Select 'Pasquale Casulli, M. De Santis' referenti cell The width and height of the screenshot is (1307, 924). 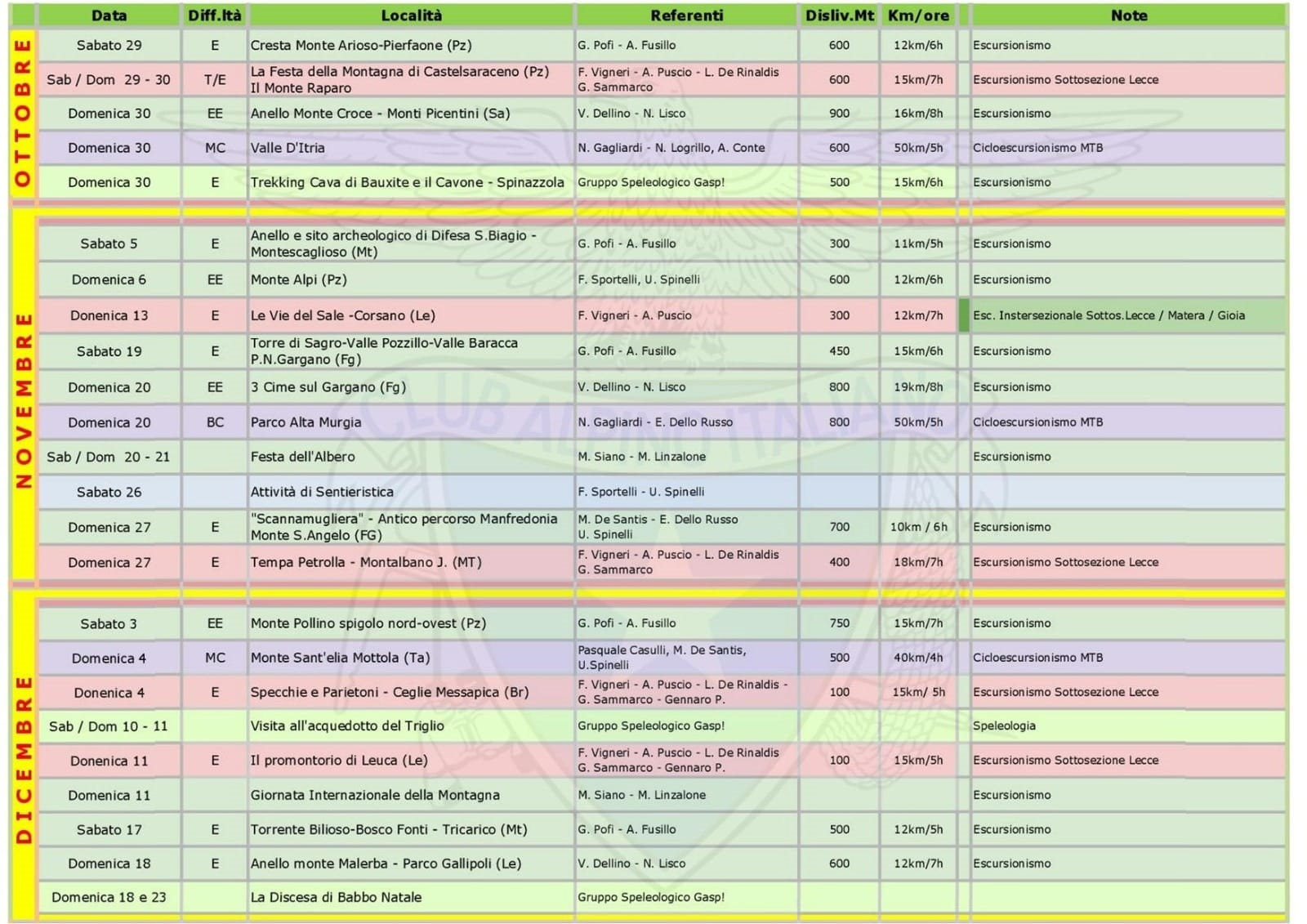(686, 658)
